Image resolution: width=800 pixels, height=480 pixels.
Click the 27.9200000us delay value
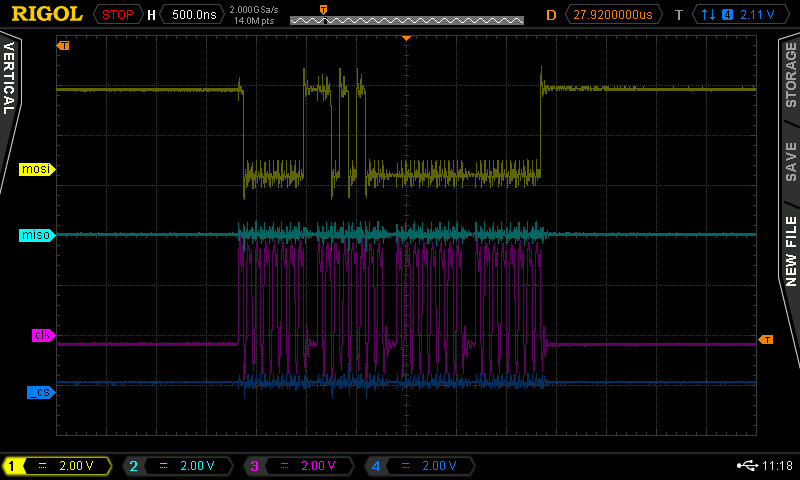[612, 14]
